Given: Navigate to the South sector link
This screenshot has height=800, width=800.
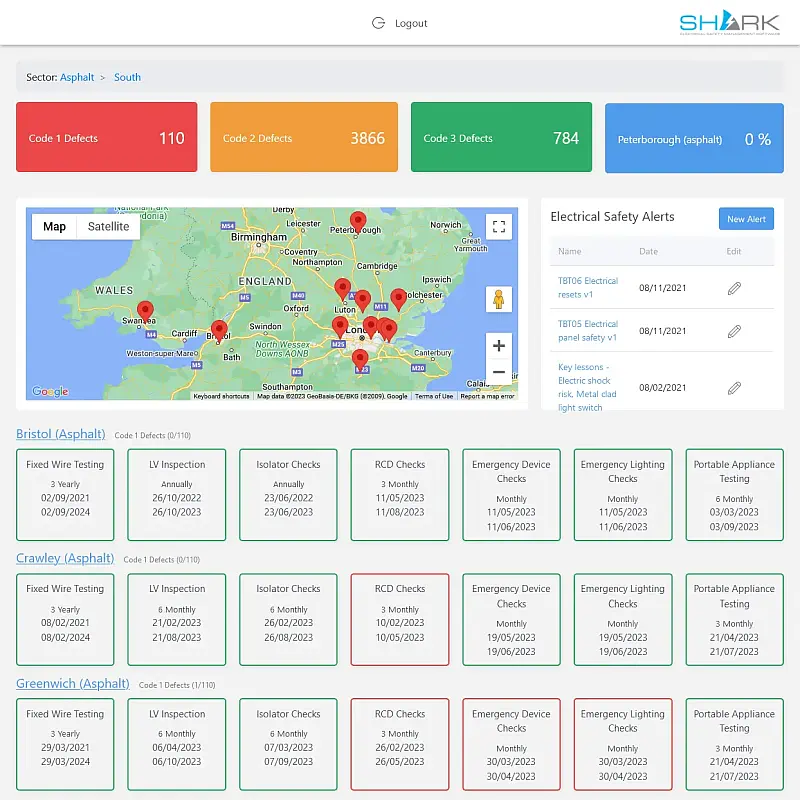Looking at the screenshot, I should [127, 76].
